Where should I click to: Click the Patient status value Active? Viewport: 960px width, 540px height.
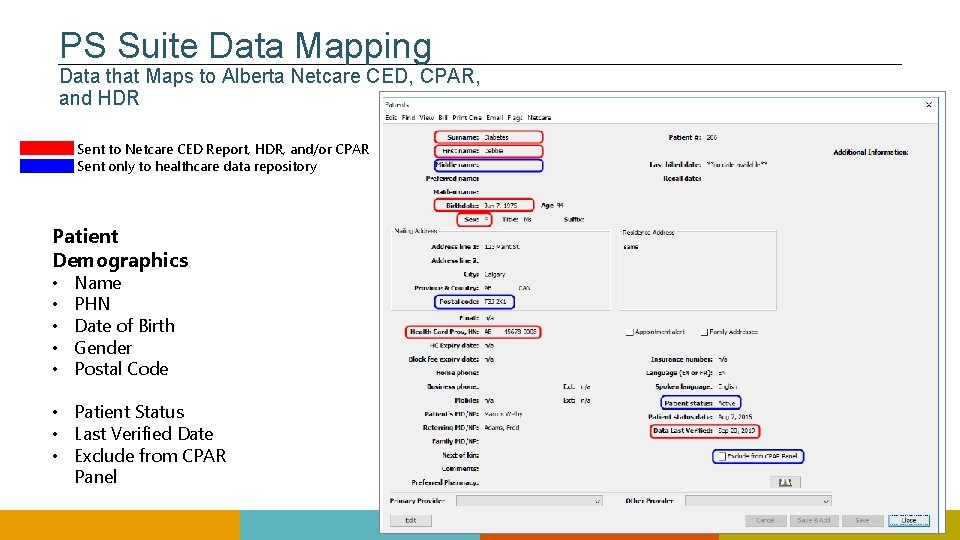click(727, 403)
